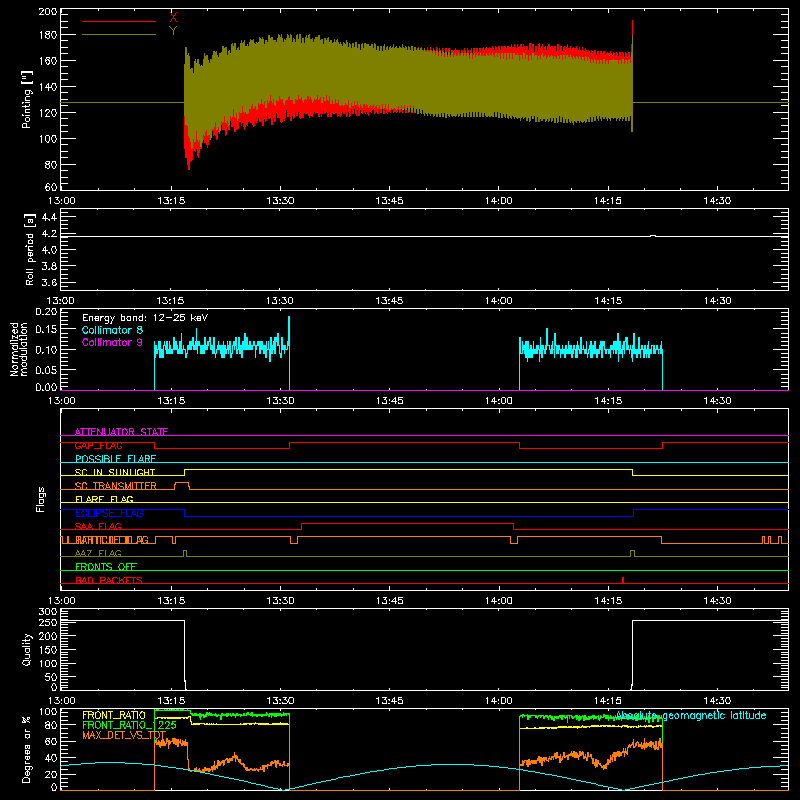Click the Flags axis title

[41, 499]
